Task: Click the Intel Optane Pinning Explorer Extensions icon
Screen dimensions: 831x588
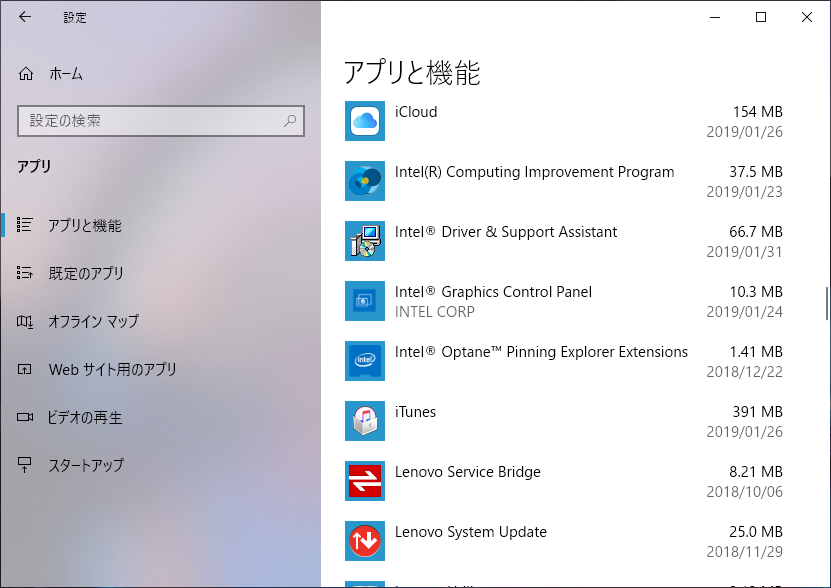Action: (365, 361)
